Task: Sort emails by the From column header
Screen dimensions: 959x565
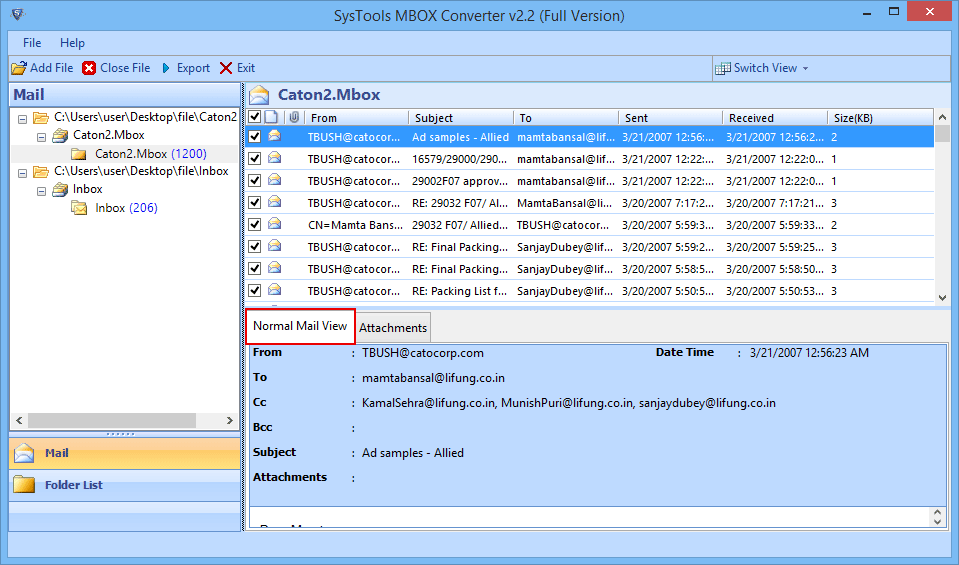Action: tap(356, 118)
